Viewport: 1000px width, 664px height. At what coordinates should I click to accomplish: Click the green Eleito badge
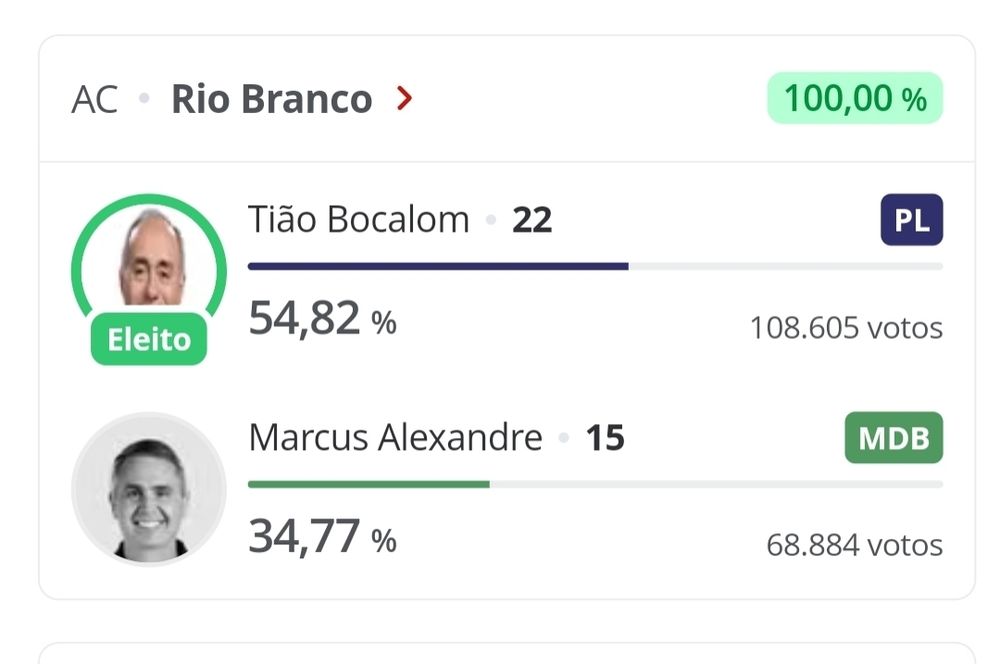(x=149, y=339)
